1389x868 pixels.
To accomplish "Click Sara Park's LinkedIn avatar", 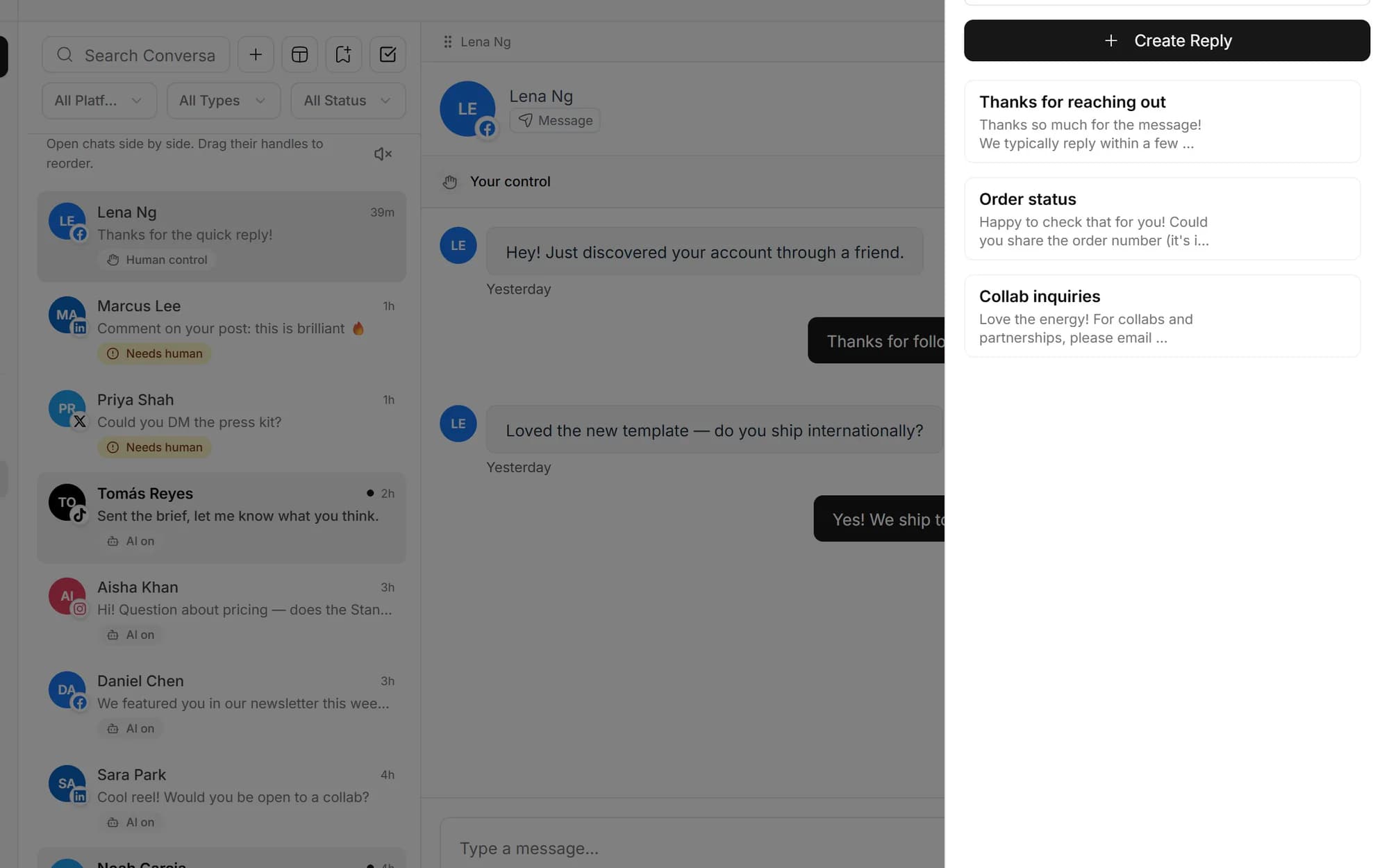I will click(67, 784).
